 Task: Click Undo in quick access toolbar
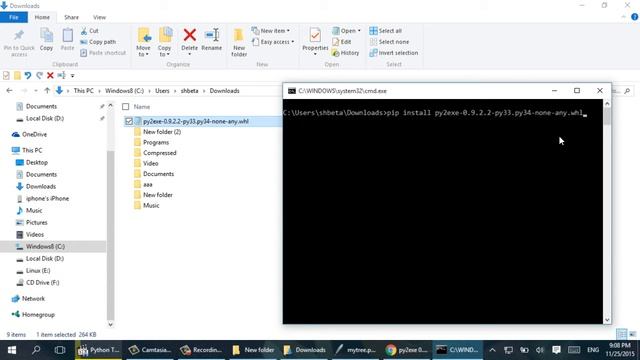pyautogui.click(x=28, y=76)
